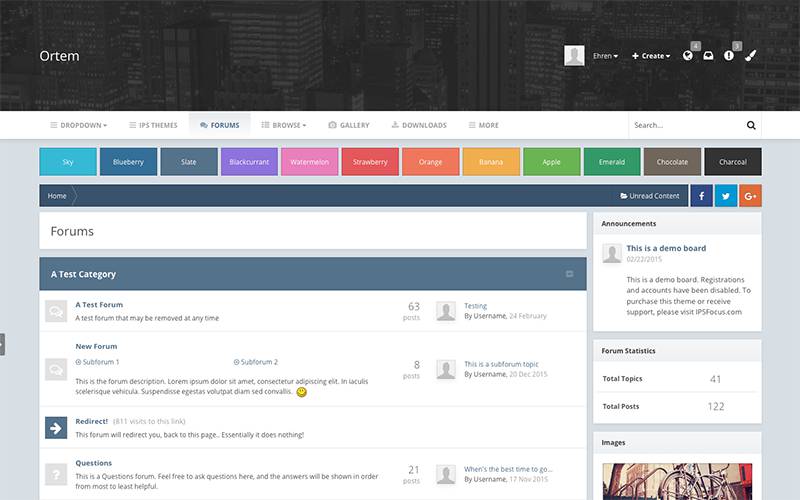Click A Test Forum speech bubble icon

[56, 311]
